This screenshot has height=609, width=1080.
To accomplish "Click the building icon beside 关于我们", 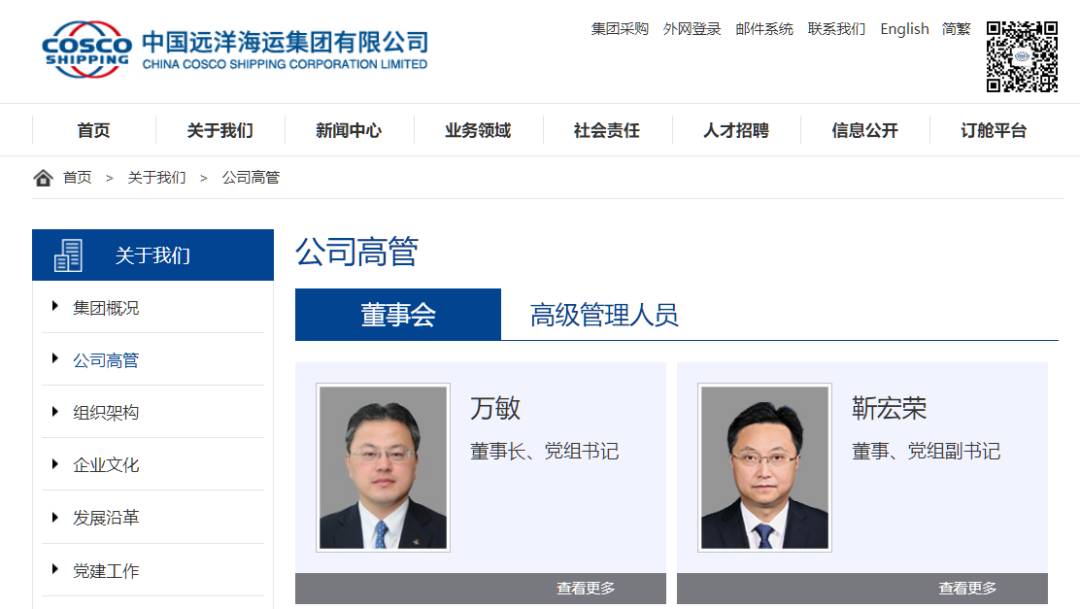I will click(68, 255).
